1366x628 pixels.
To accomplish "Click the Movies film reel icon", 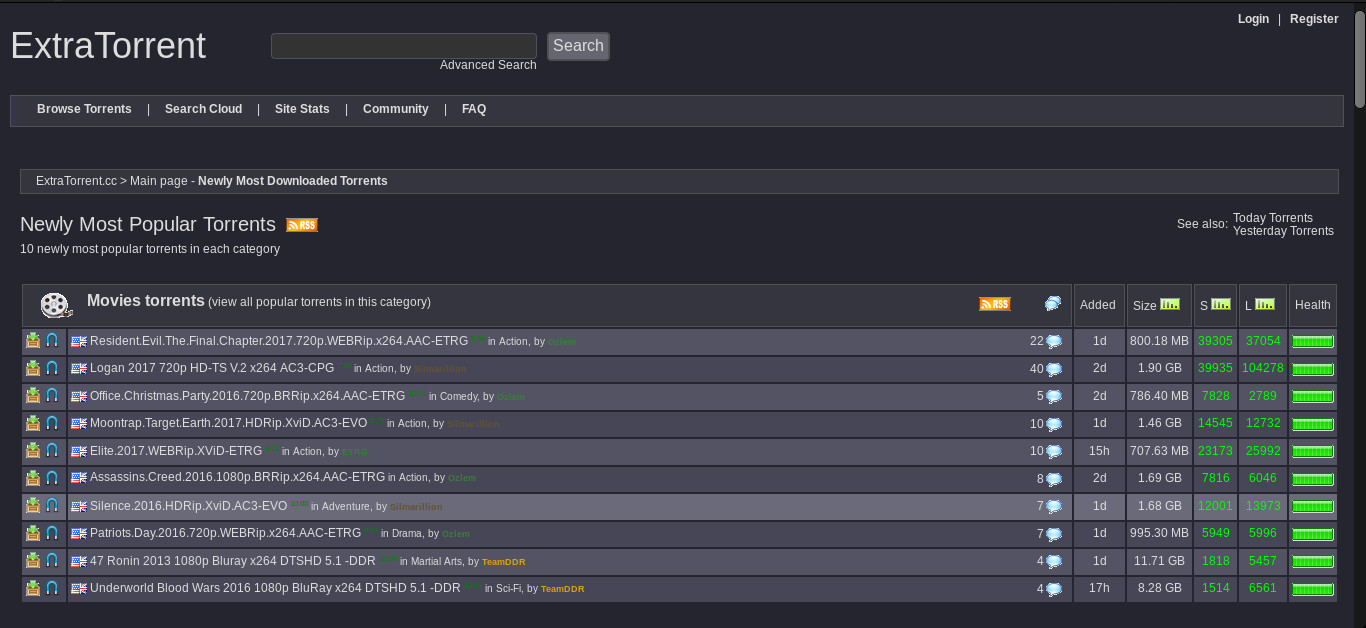I will (x=55, y=305).
